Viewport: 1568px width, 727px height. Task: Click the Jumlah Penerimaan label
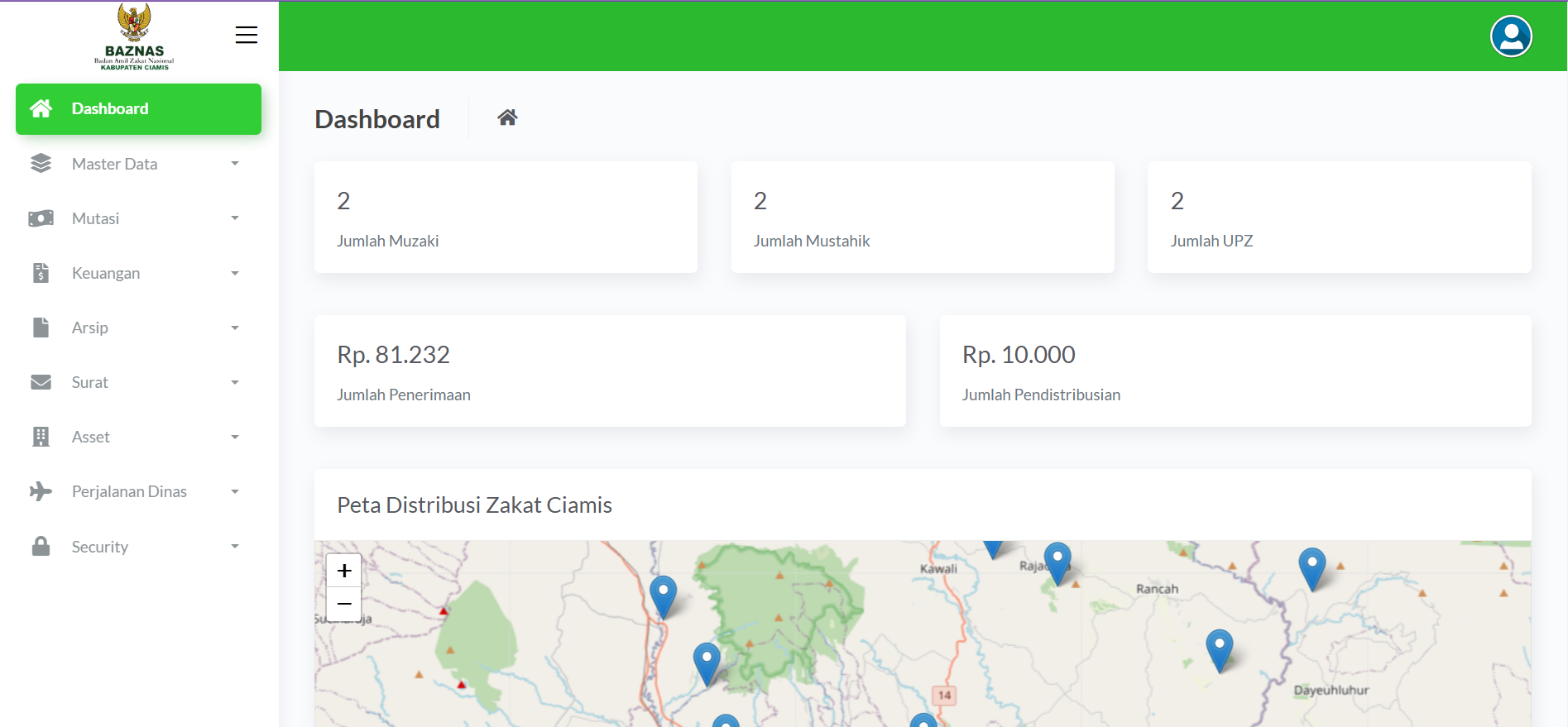404,395
